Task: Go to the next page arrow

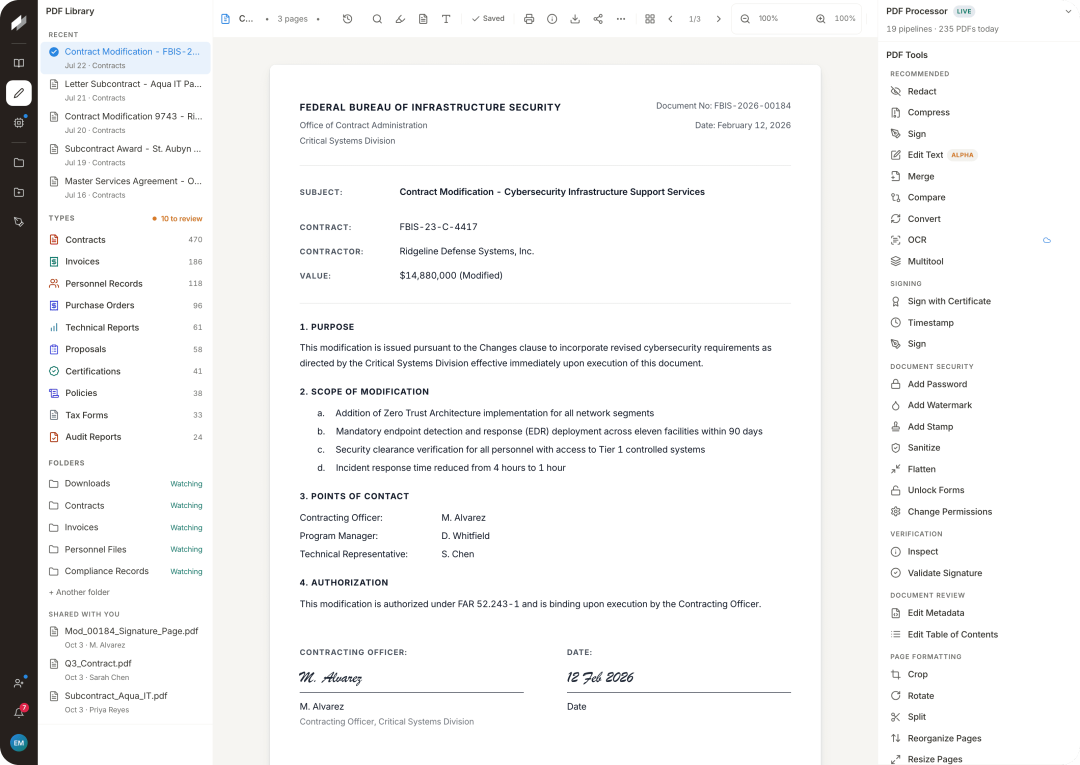Action: point(718,19)
